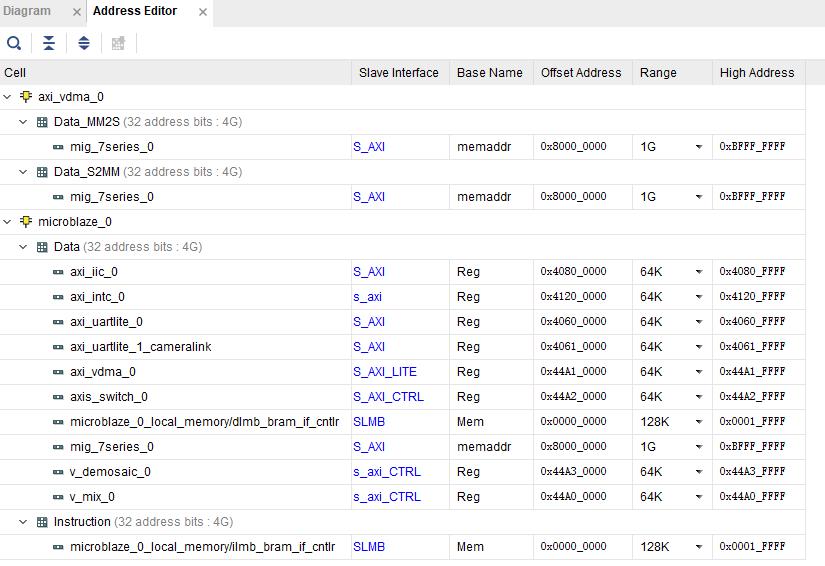Image resolution: width=825 pixels, height=566 pixels.
Task: Sort by the Range column header
Action: coord(672,73)
